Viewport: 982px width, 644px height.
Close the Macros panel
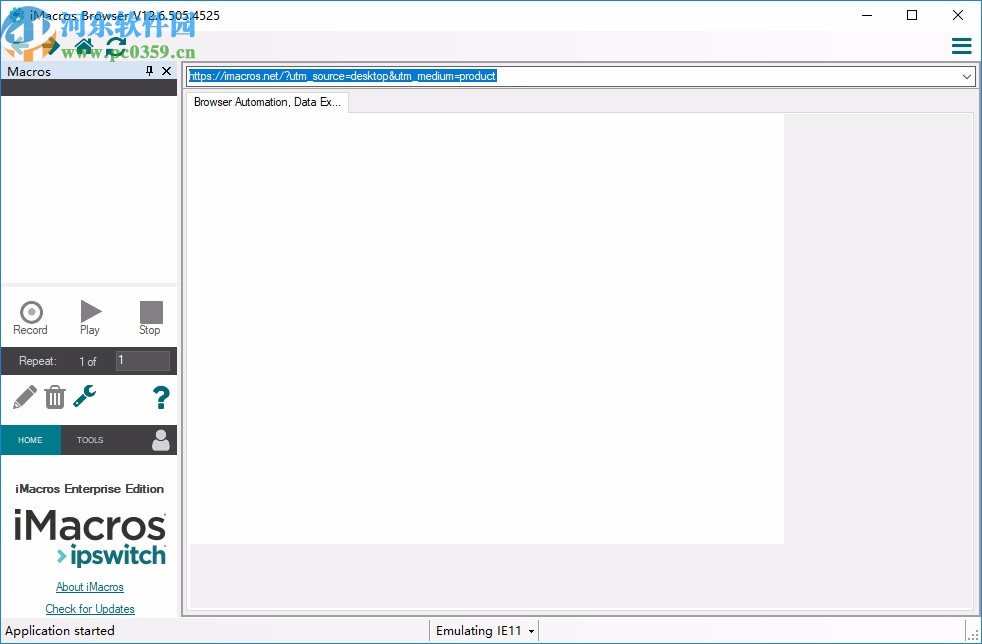[x=167, y=71]
